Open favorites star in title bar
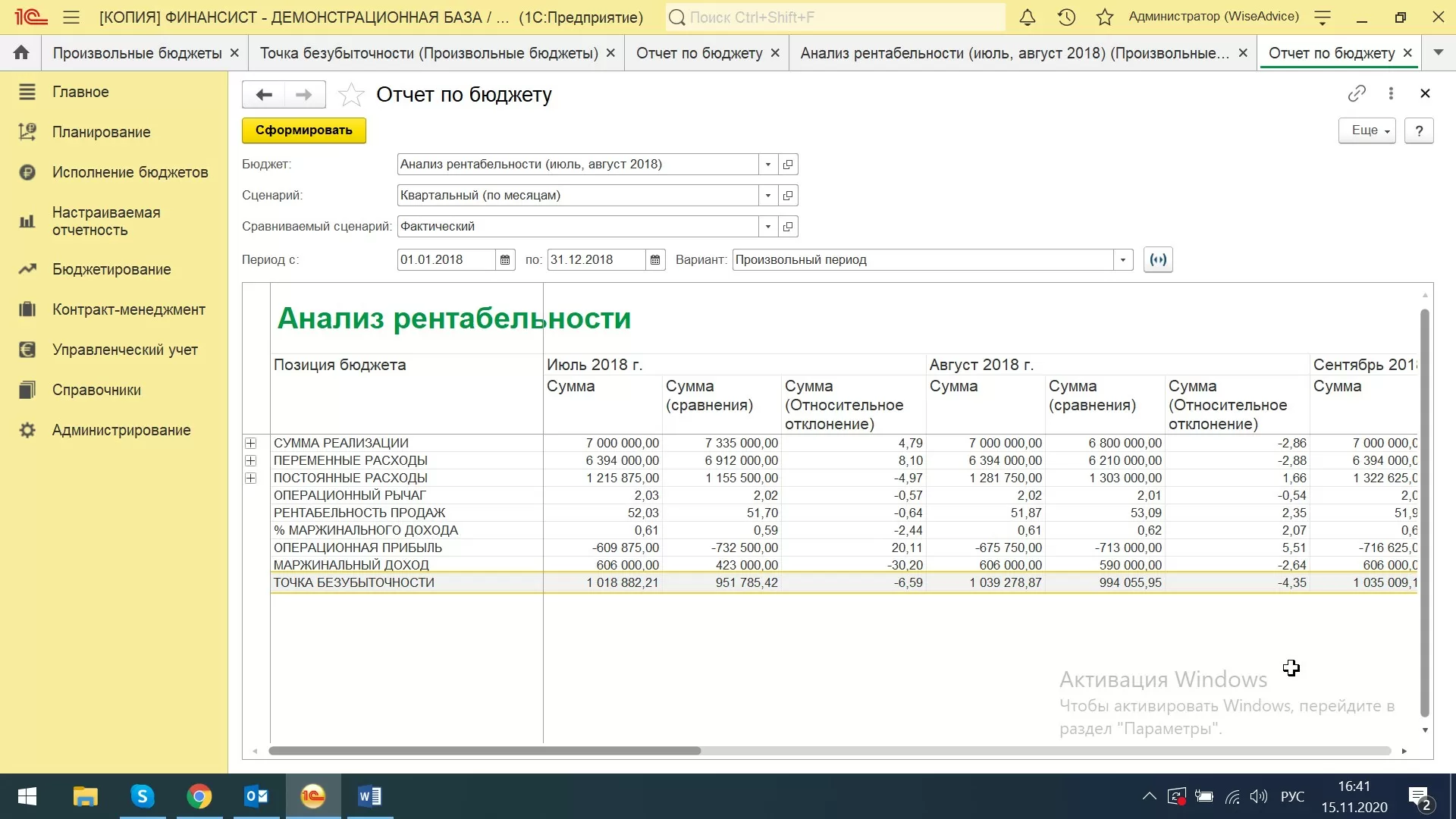The image size is (1456, 819). tap(1105, 17)
